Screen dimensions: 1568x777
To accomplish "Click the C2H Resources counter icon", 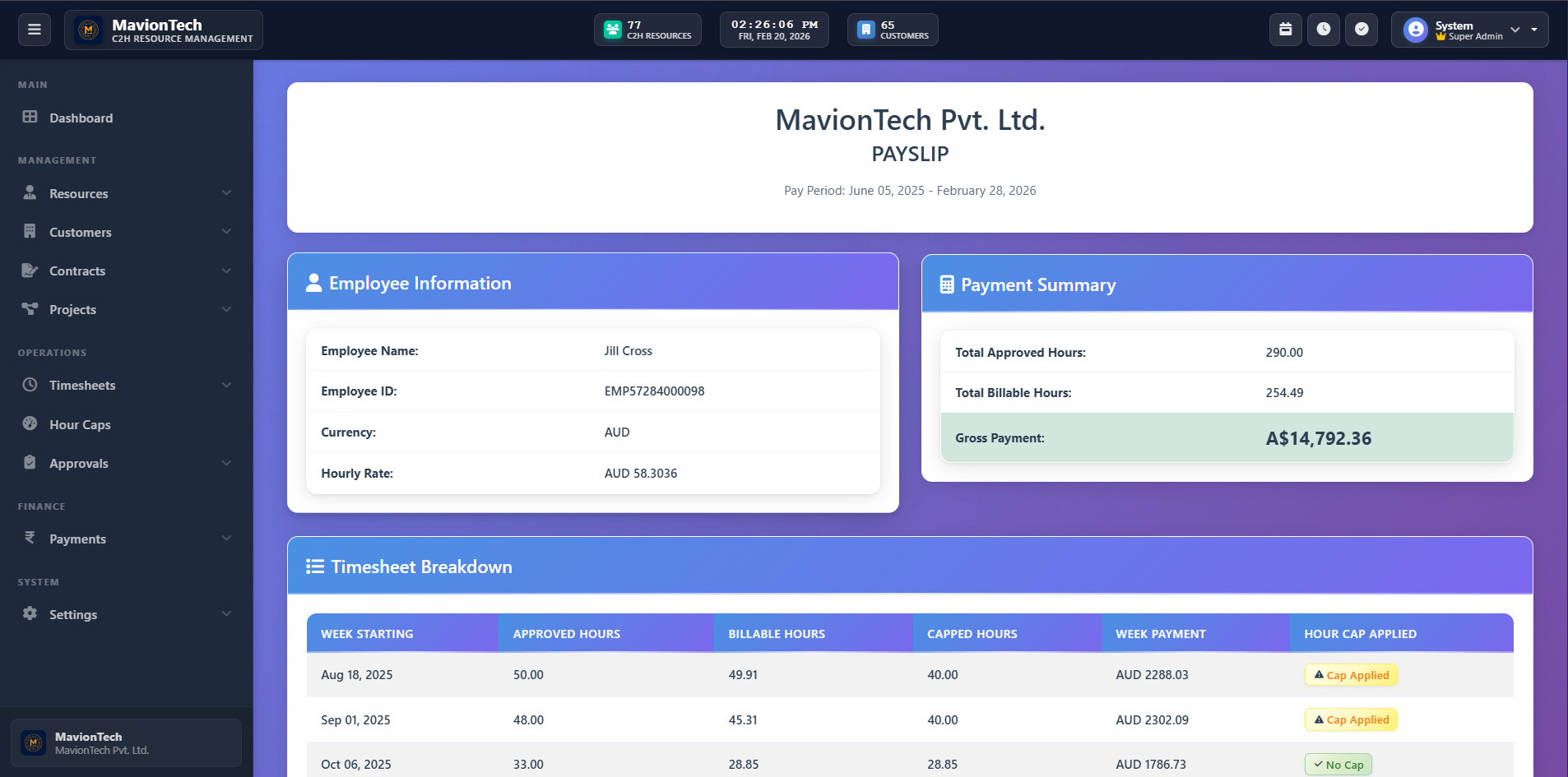I will [612, 30].
